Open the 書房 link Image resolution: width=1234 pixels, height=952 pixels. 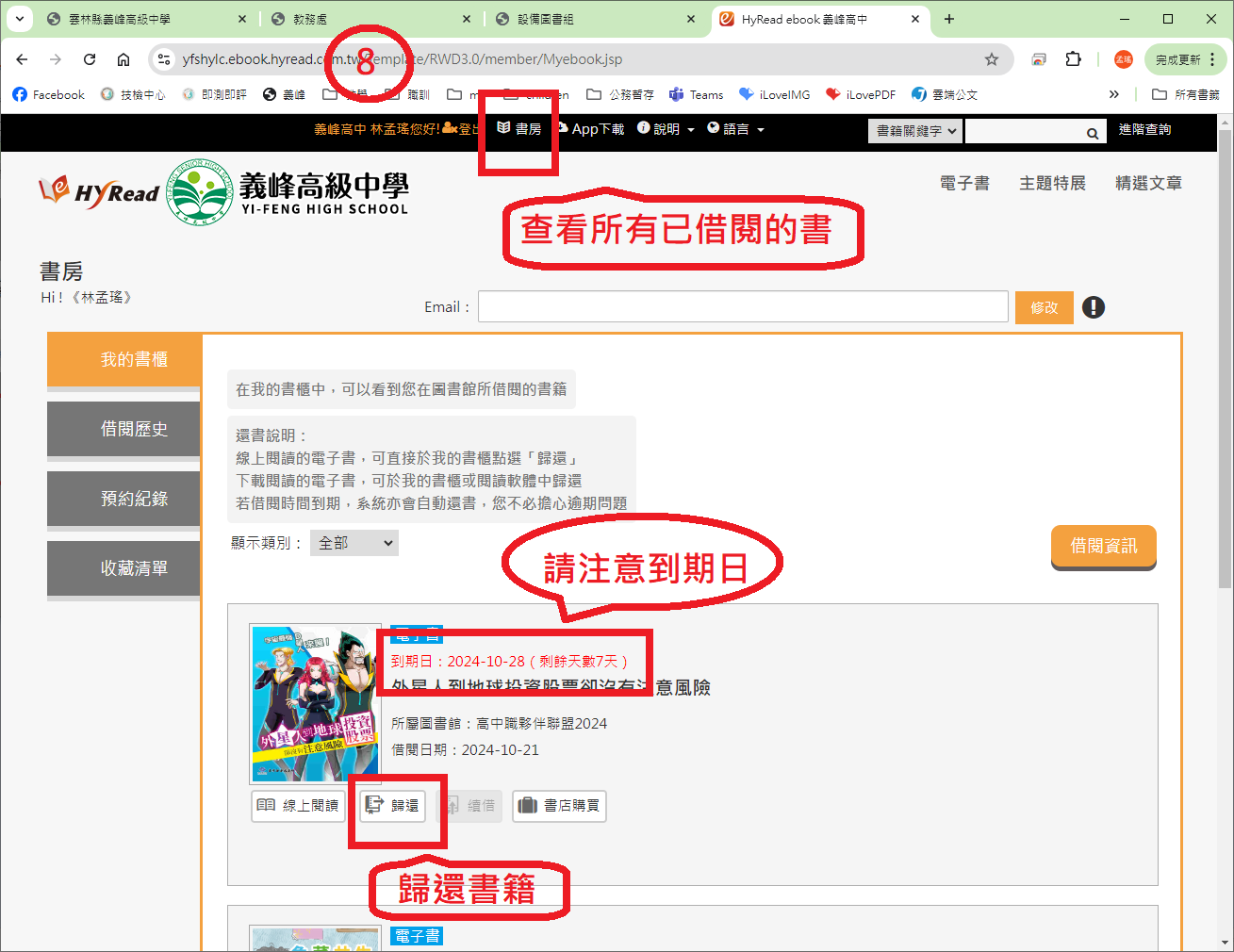click(x=519, y=129)
